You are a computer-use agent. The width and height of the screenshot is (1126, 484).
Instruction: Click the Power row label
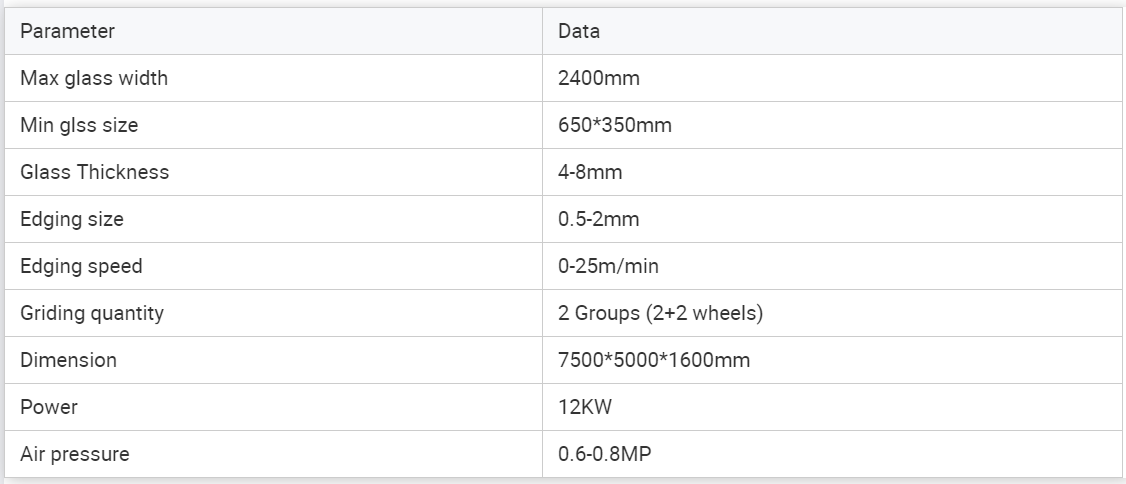coord(49,408)
